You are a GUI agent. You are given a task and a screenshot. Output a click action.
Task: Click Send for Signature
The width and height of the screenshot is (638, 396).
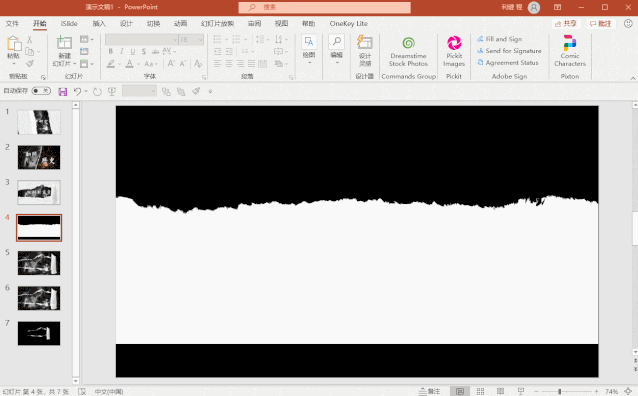pyautogui.click(x=509, y=51)
